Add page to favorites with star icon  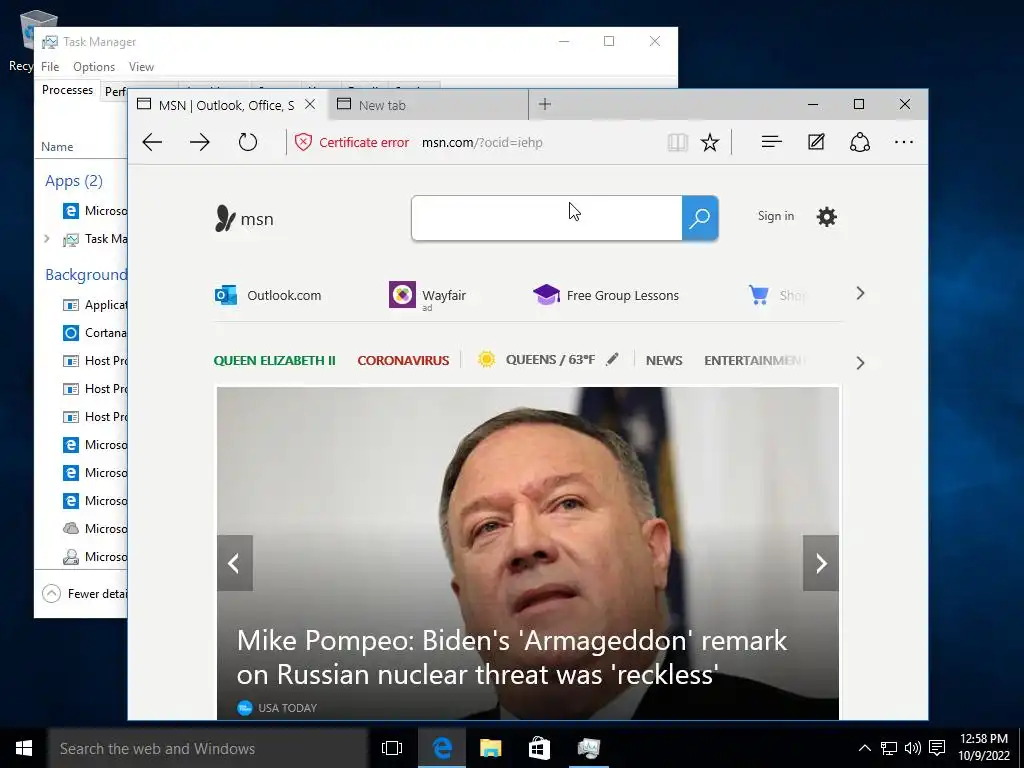(x=710, y=142)
